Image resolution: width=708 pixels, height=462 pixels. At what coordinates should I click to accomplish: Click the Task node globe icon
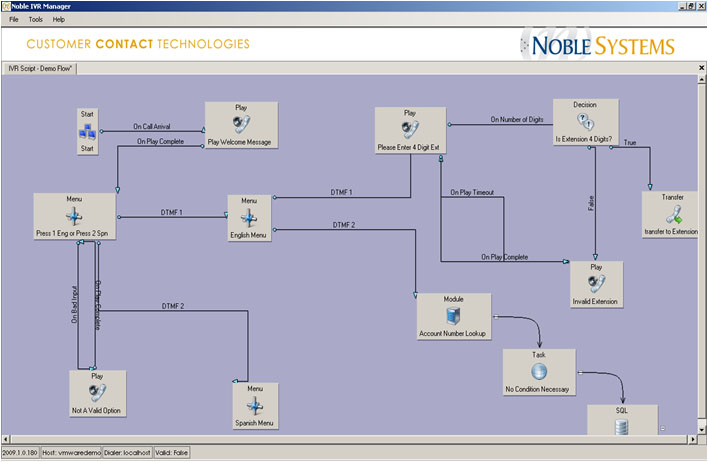tap(539, 371)
